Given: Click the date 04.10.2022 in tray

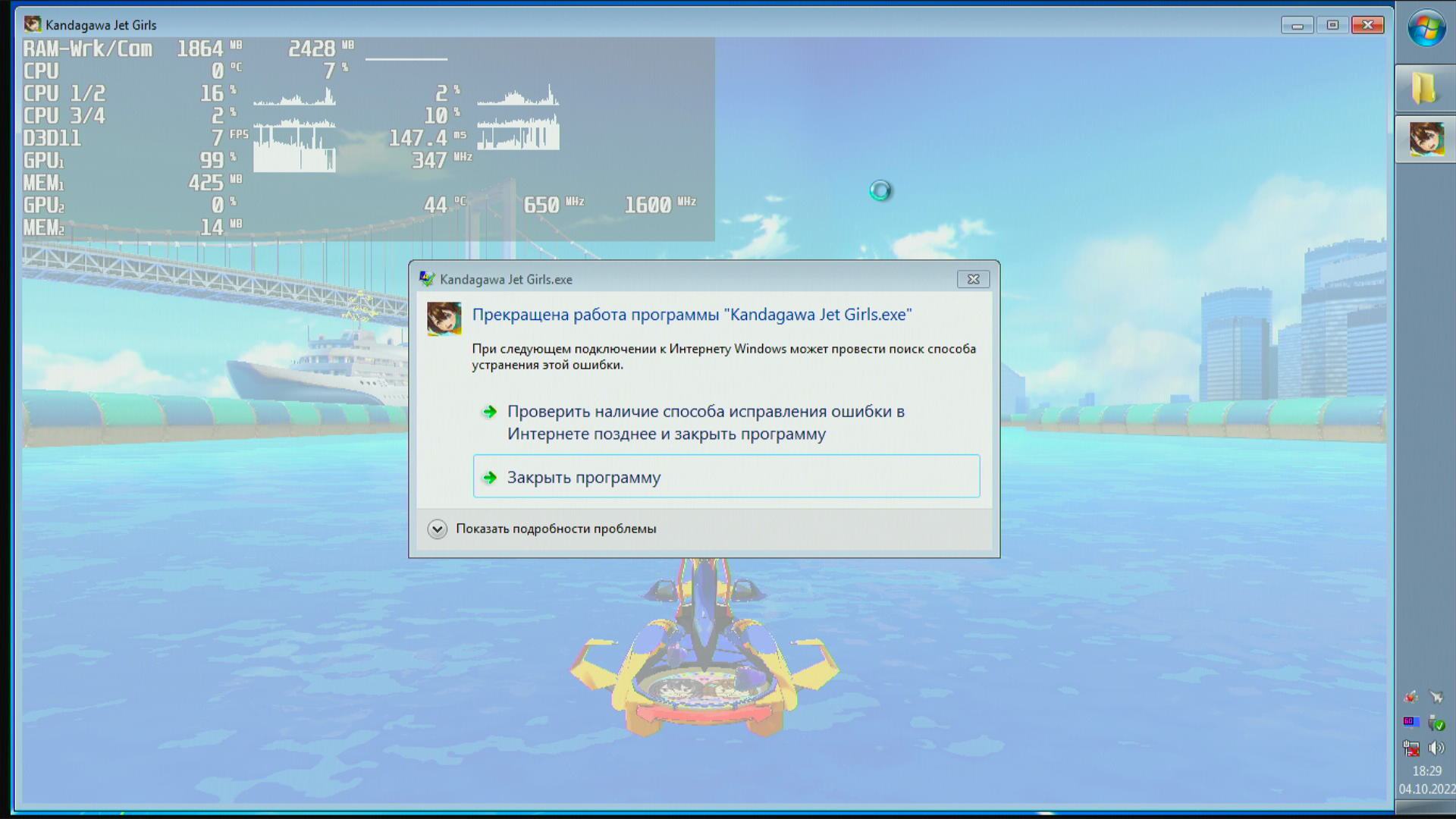Looking at the screenshot, I should (x=1426, y=789).
